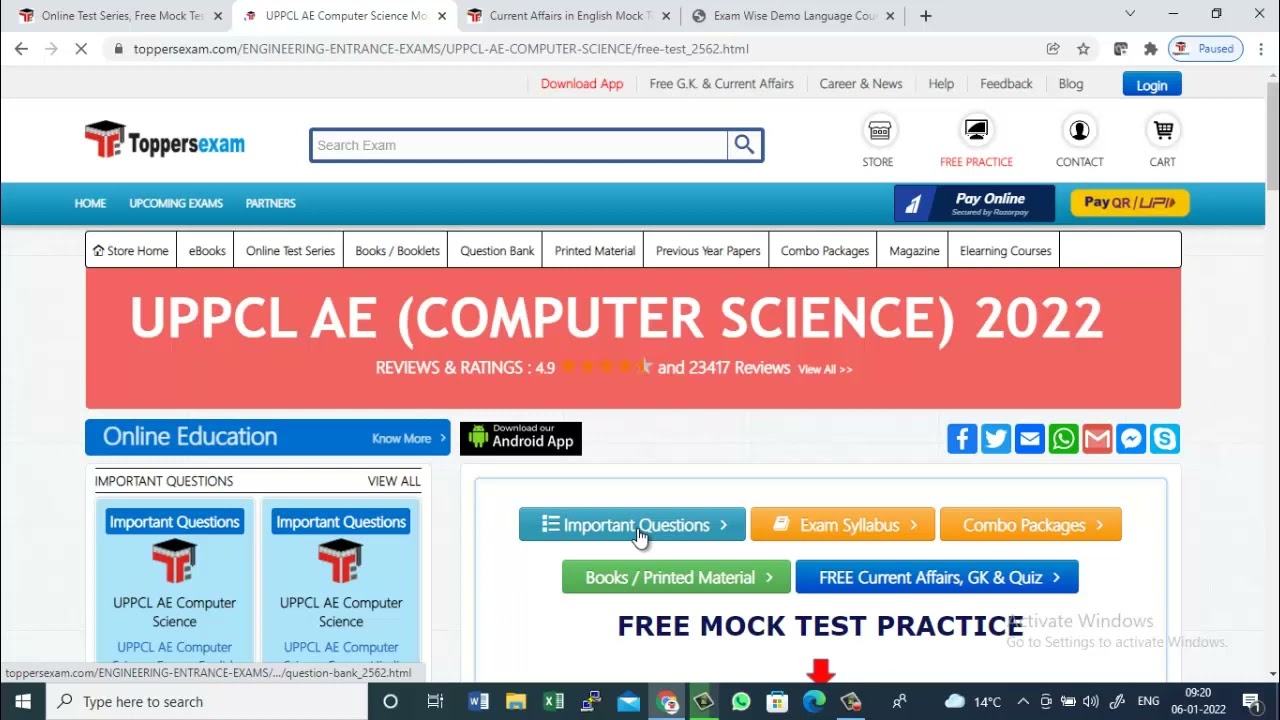Open Task View on taskbar
The height and width of the screenshot is (720, 1280).
click(x=435, y=702)
